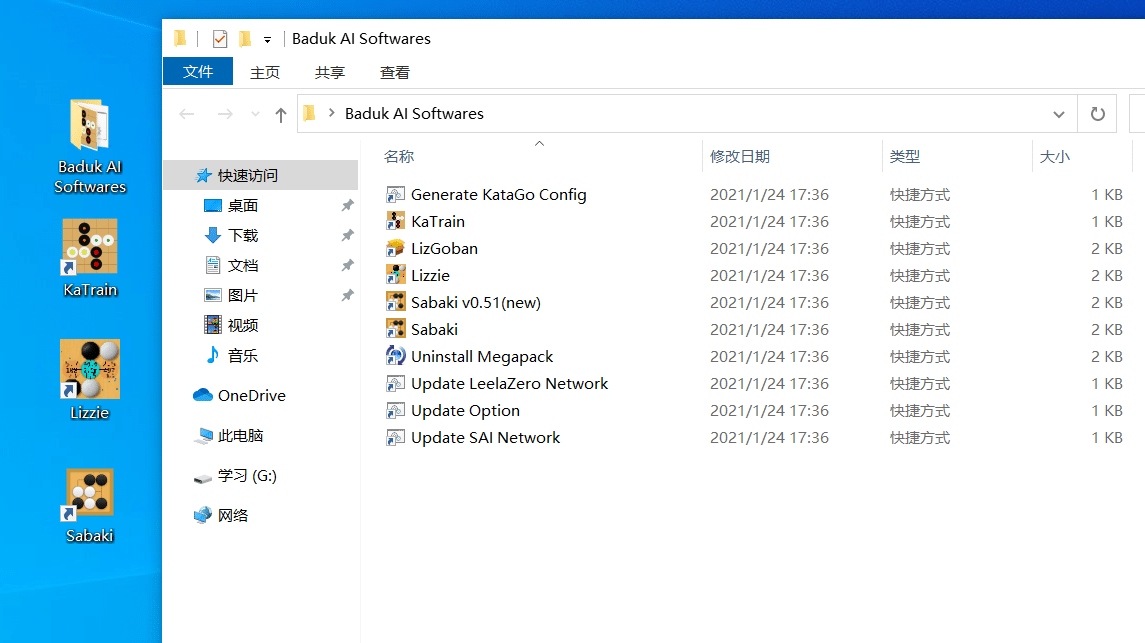Switch to the 共享 ribbon tab
The height and width of the screenshot is (643, 1145).
tap(329, 72)
